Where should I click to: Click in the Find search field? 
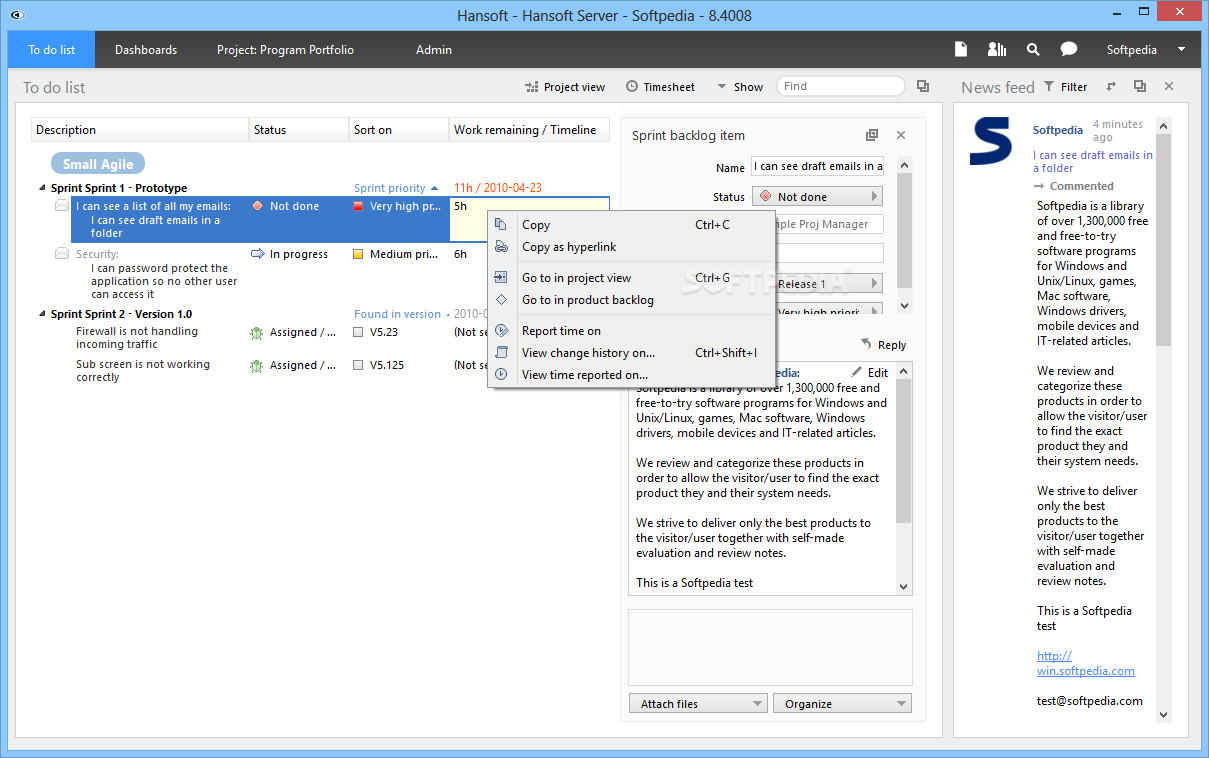pyautogui.click(x=840, y=86)
